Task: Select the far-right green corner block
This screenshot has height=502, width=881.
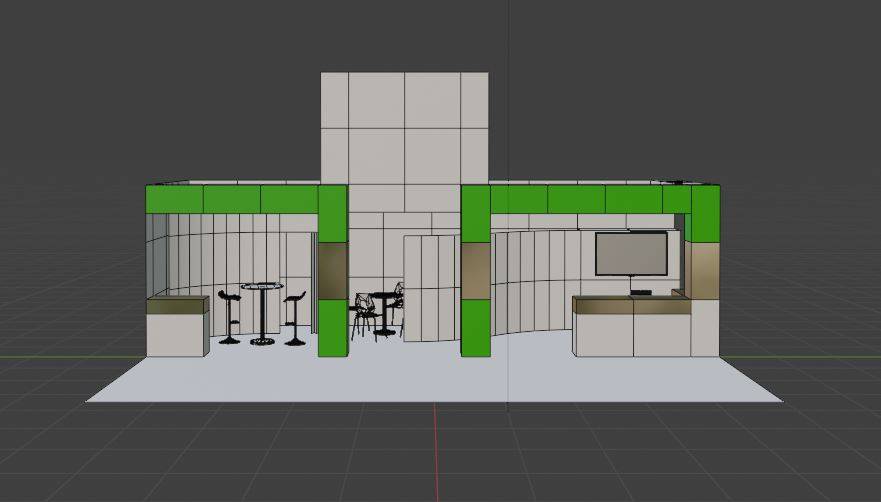Action: click(x=705, y=214)
